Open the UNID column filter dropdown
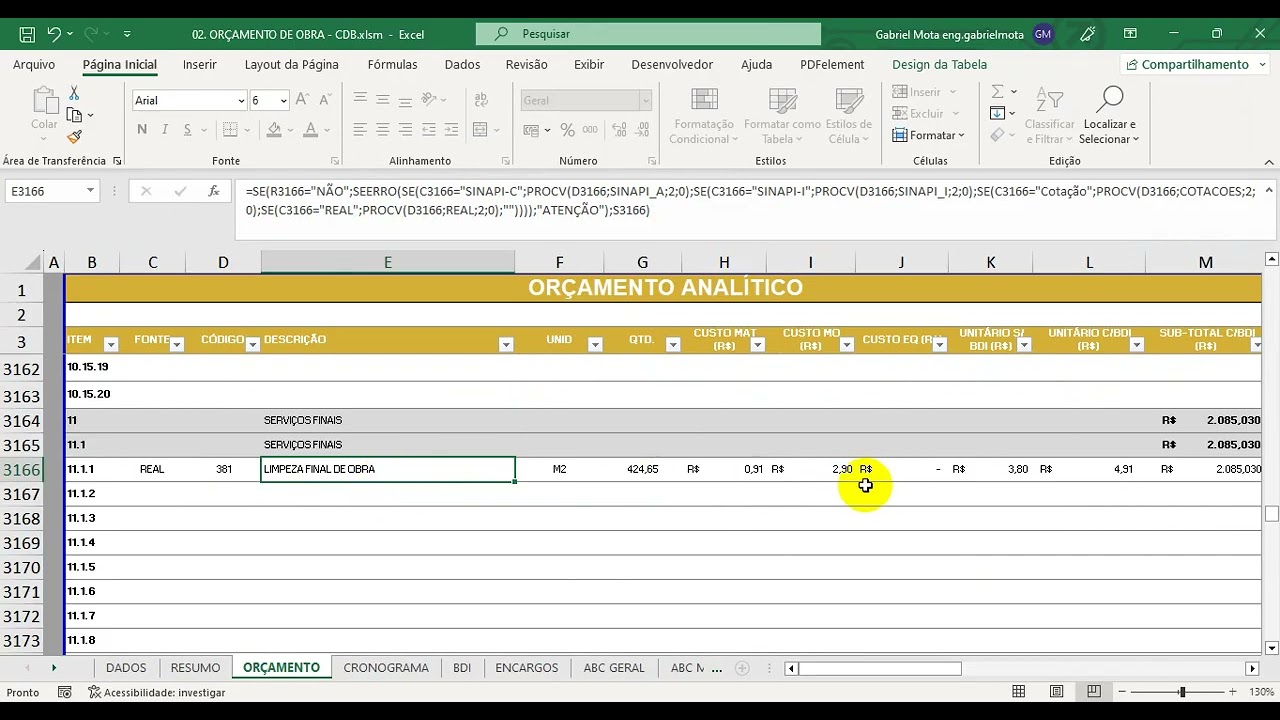This screenshot has width=1280, height=720. 595,345
